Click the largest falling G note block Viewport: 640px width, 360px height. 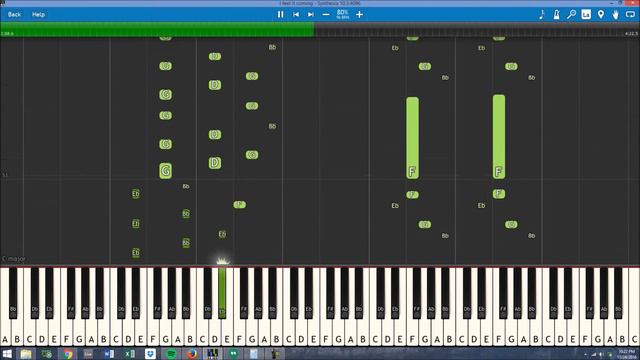[x=165, y=171]
